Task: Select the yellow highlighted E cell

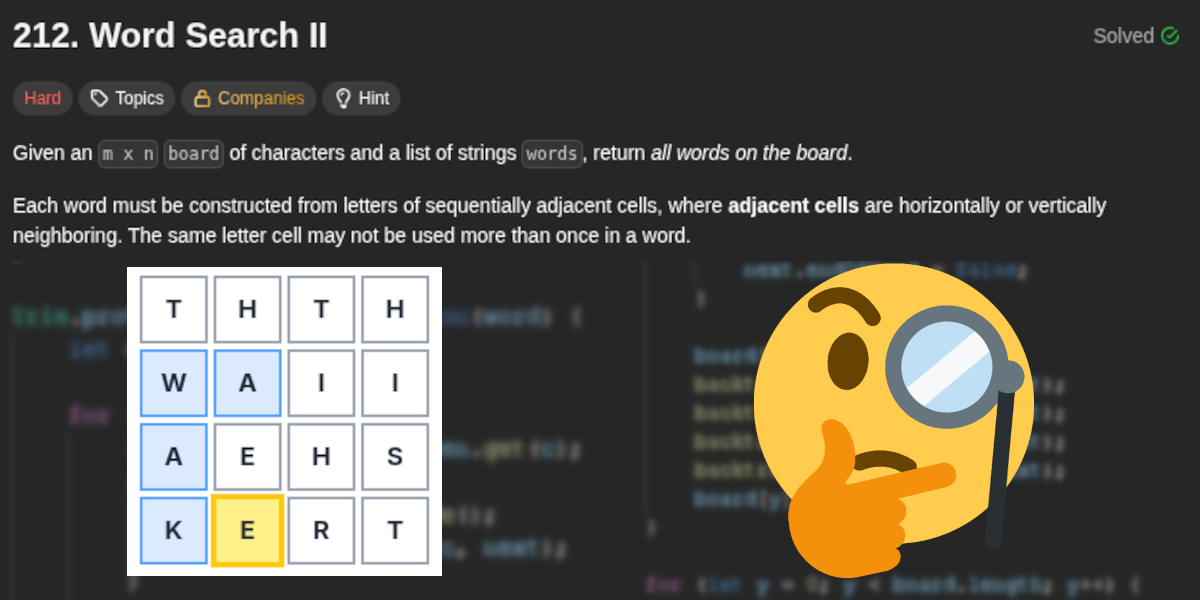Action: pyautogui.click(x=247, y=530)
